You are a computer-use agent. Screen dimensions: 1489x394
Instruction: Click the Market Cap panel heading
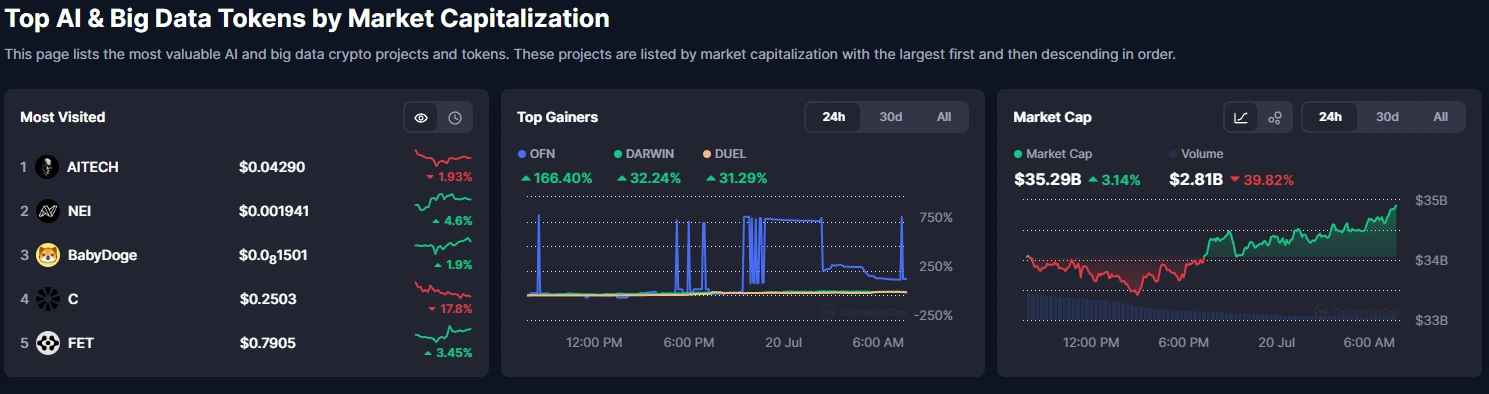pyautogui.click(x=1052, y=117)
